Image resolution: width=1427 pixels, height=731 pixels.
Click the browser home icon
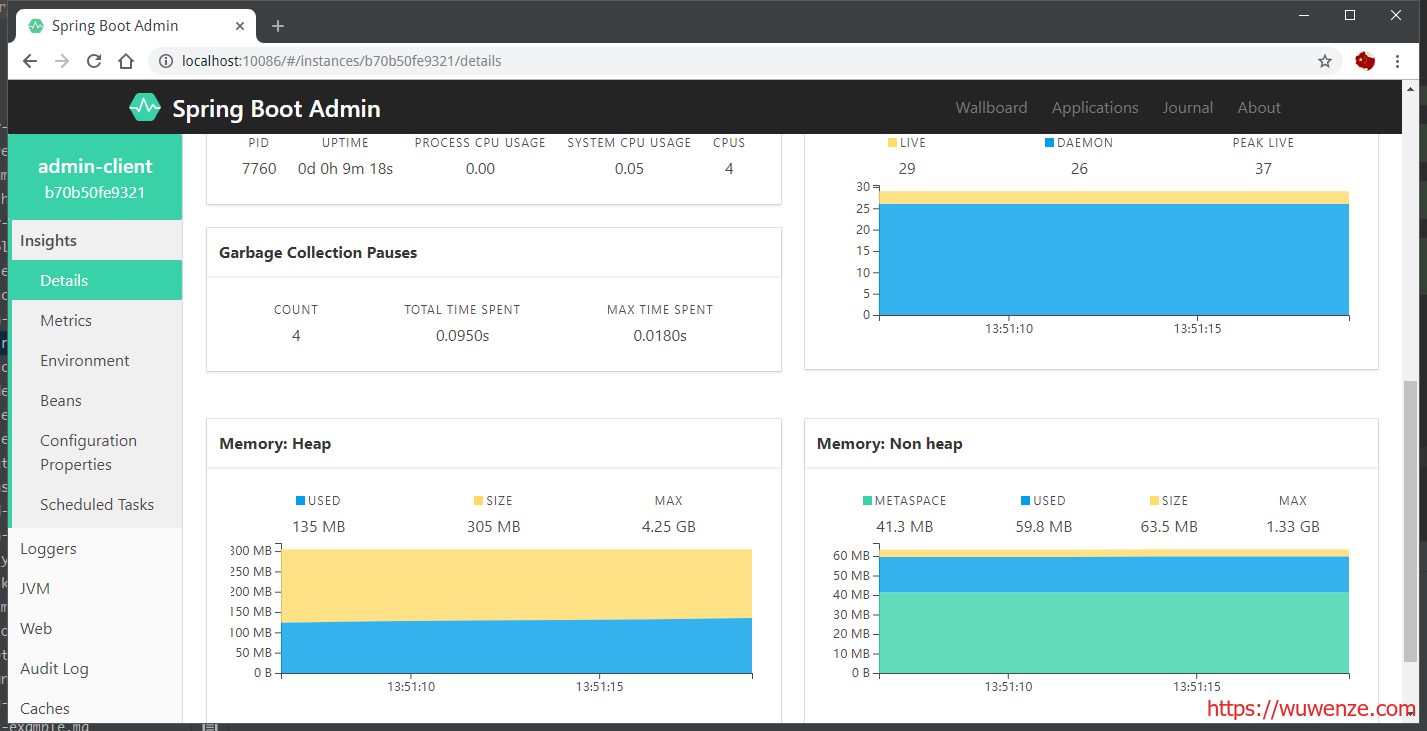[x=126, y=61]
